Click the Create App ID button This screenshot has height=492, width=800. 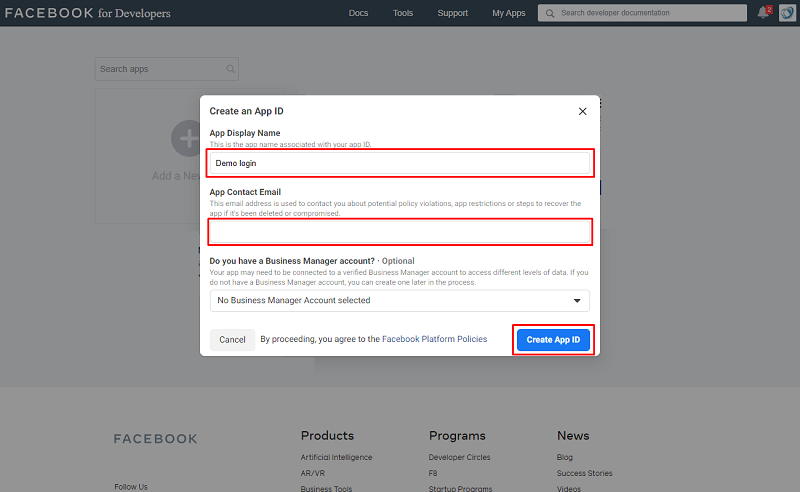coord(553,340)
